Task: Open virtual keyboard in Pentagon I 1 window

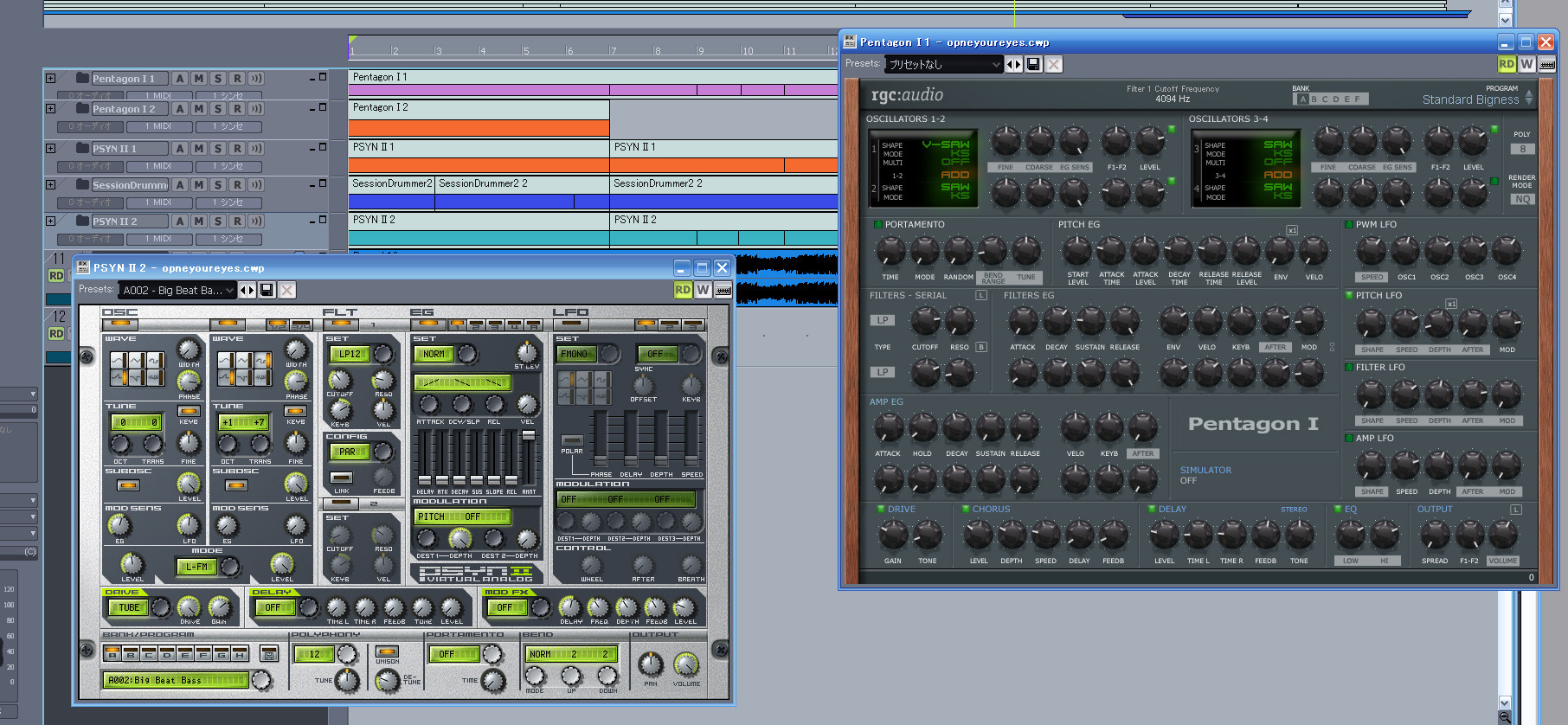Action: point(1547,64)
